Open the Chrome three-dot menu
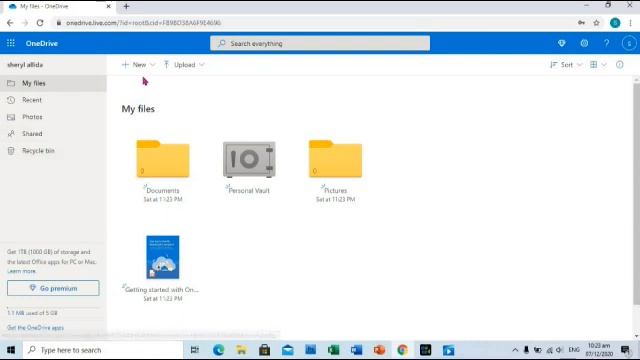640x360 pixels. tap(631, 23)
